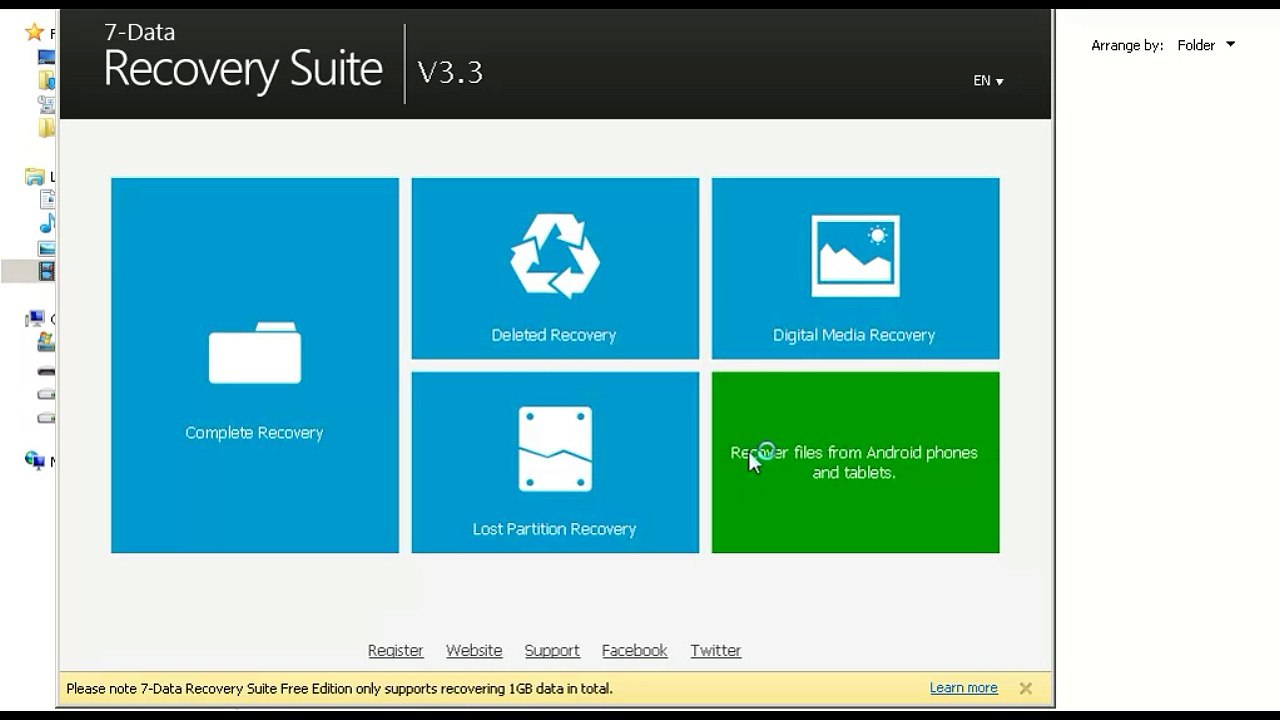Open the Arrange by Folder dropdown in Explorer
Image resolution: width=1280 pixels, height=720 pixels.
1206,45
